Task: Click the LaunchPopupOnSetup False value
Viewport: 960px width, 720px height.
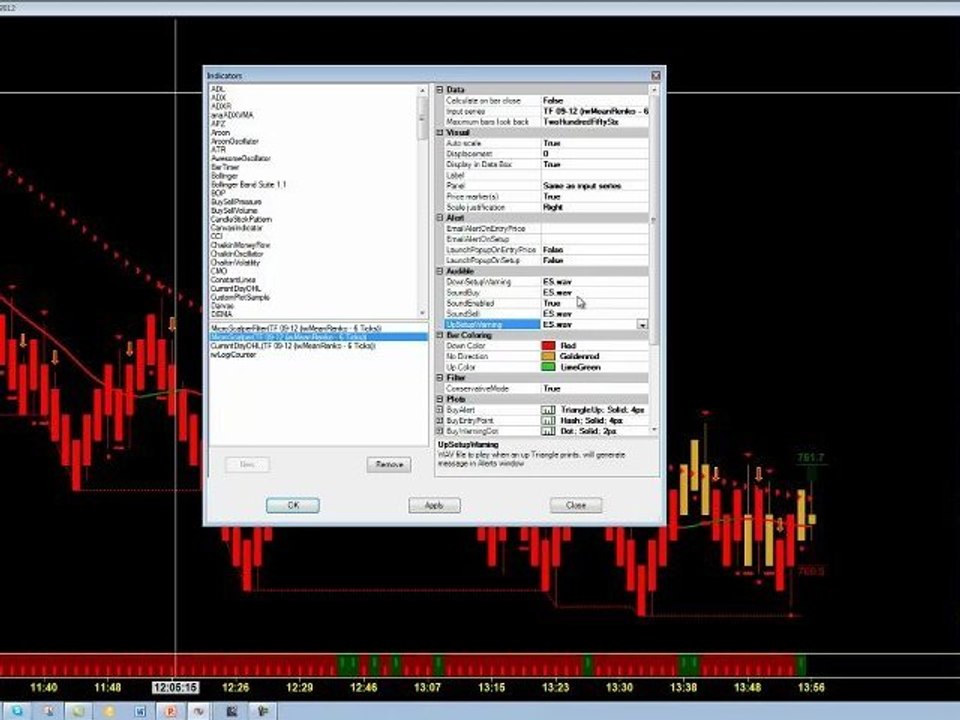Action: (x=594, y=260)
